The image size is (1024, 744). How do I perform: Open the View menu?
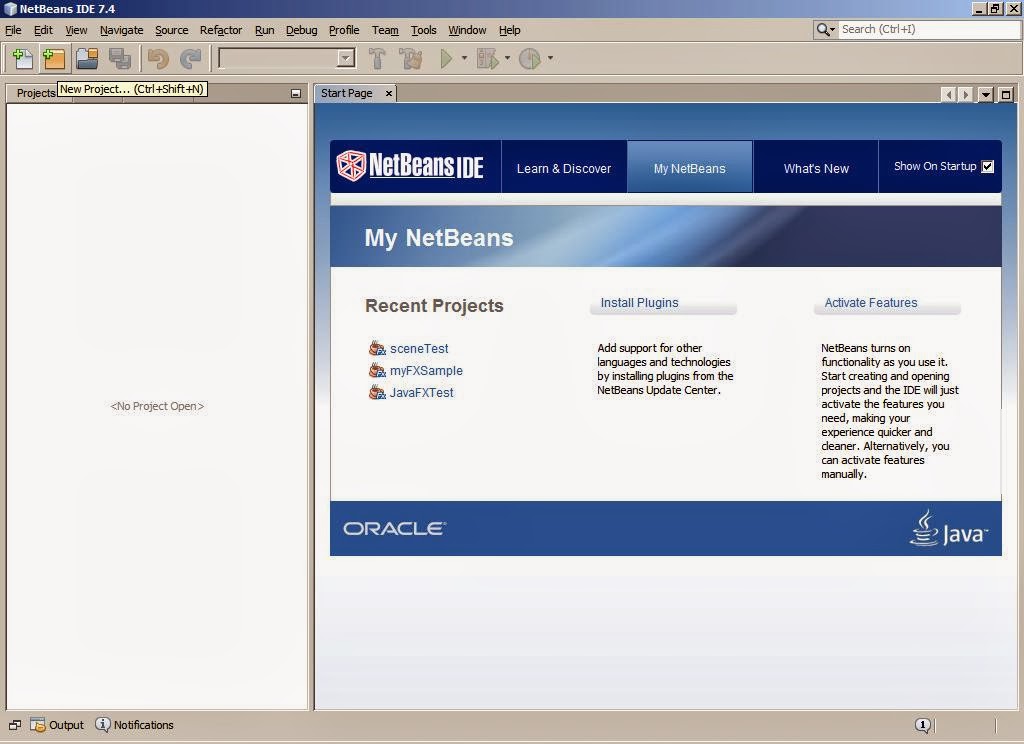[76, 30]
